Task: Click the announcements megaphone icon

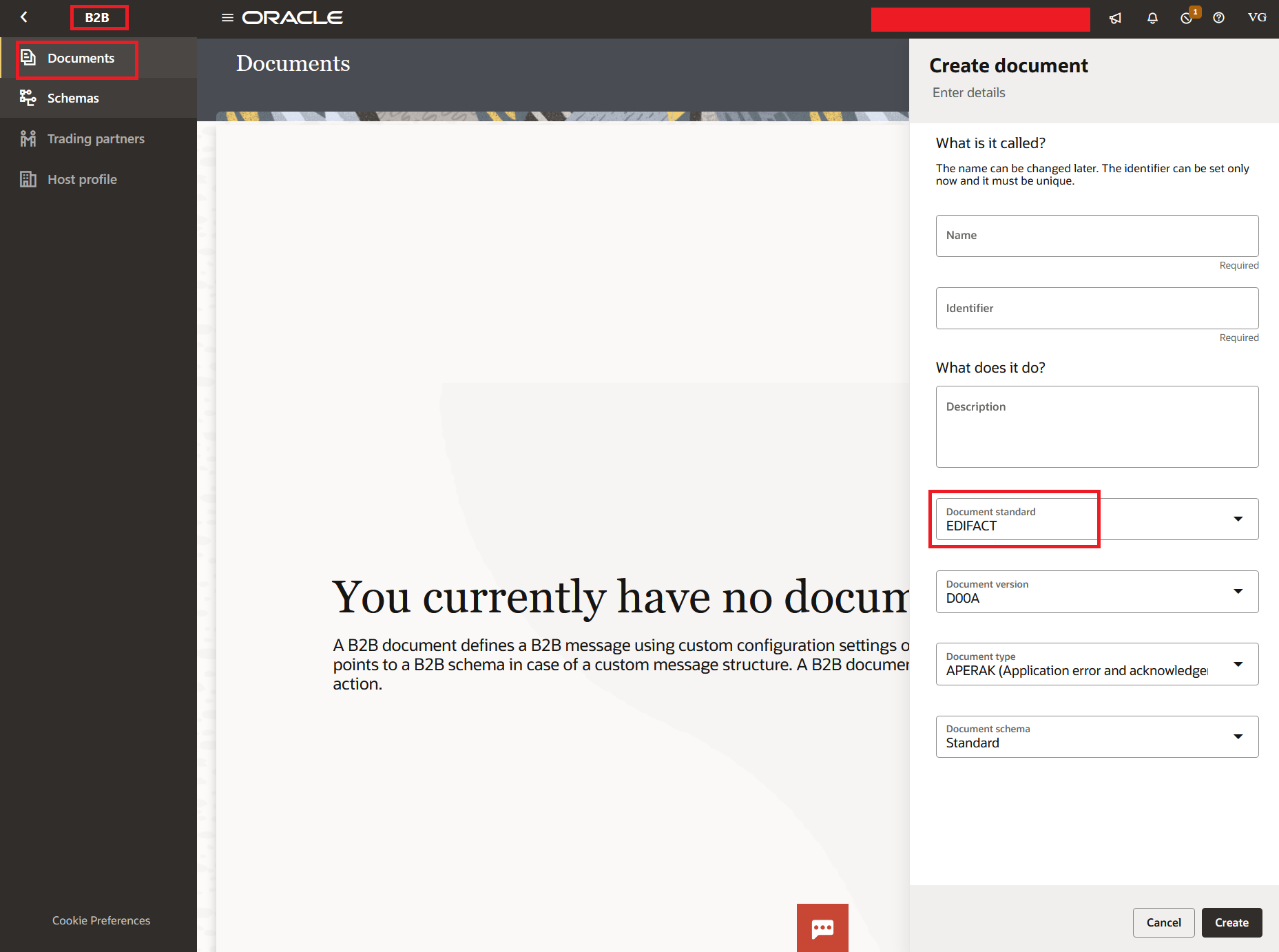Action: 1115,18
